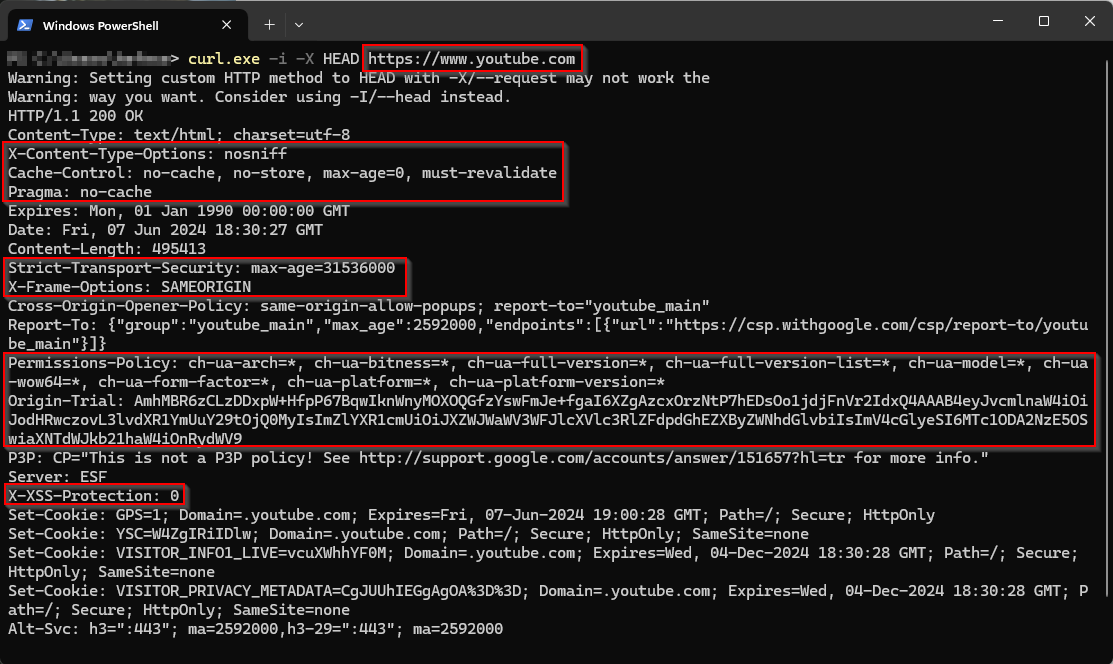Click the '-i' flag in the command
Viewport: 1113px width, 664px height.
[278, 59]
